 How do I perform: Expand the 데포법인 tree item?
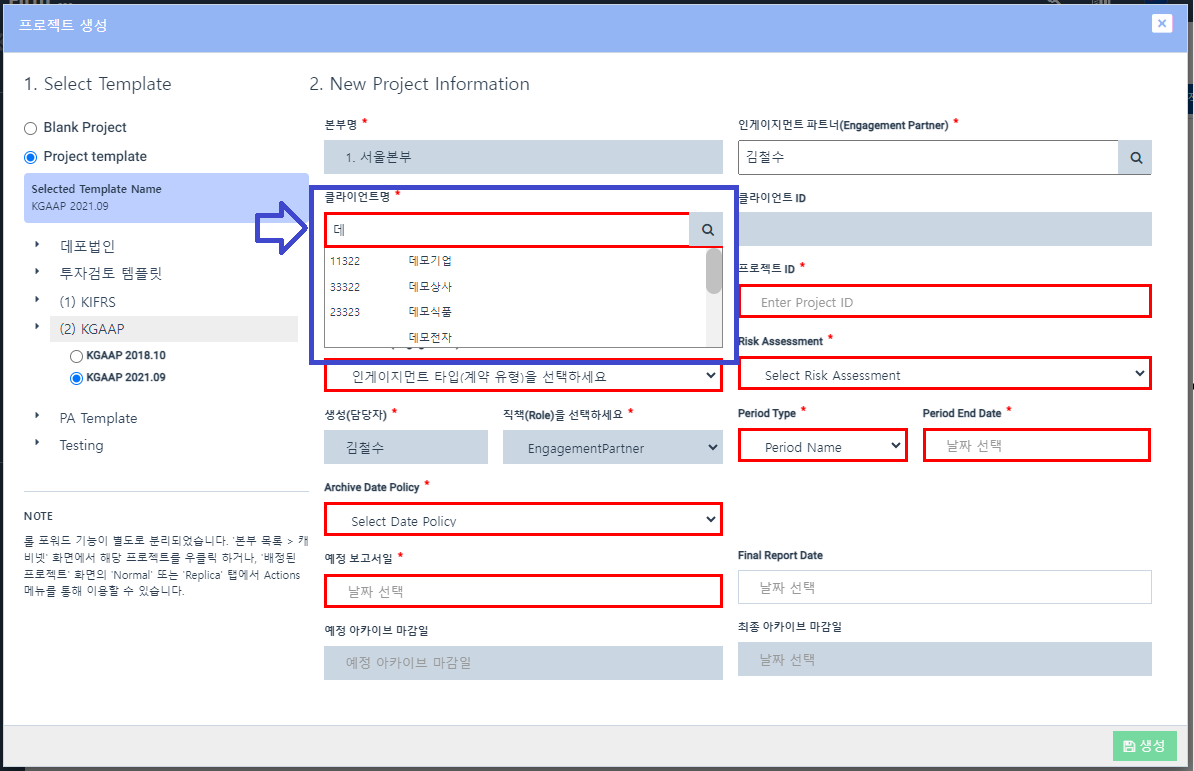point(90,245)
